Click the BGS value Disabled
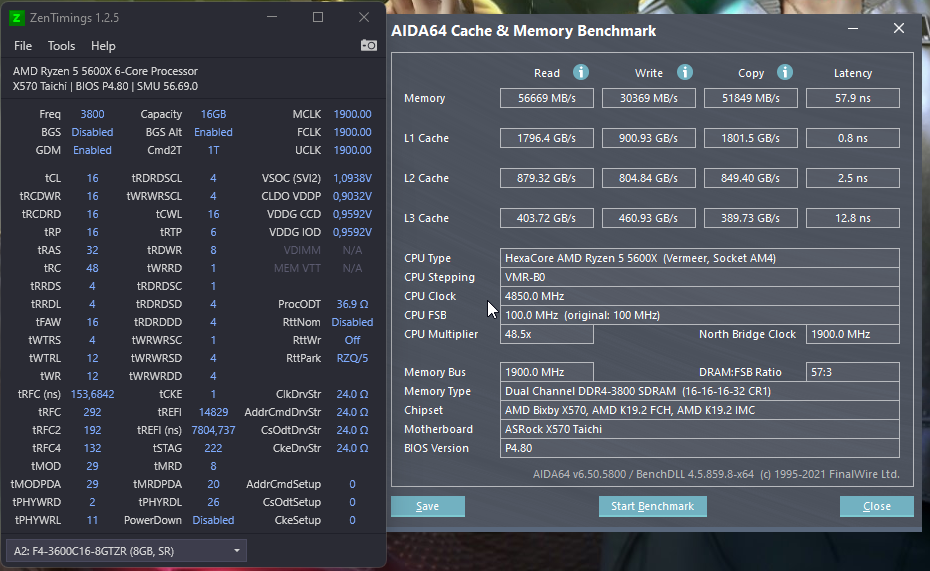 [x=92, y=132]
